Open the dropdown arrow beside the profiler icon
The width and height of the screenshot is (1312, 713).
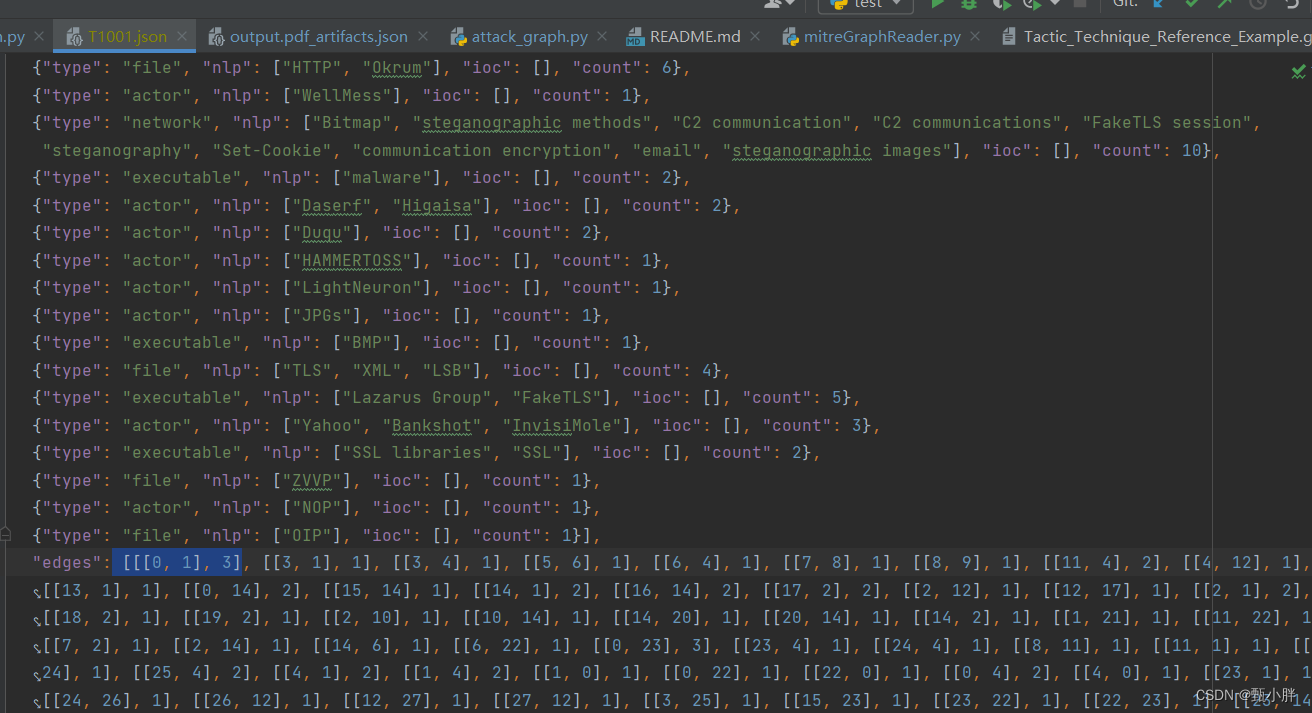[x=1054, y=4]
